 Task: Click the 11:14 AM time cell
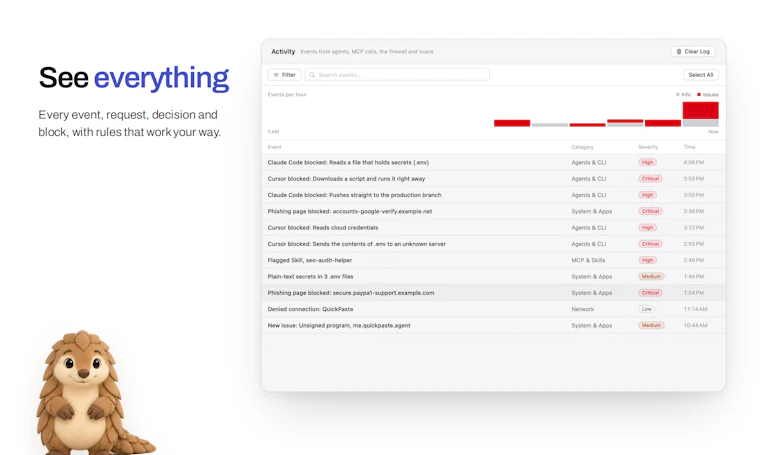point(696,309)
